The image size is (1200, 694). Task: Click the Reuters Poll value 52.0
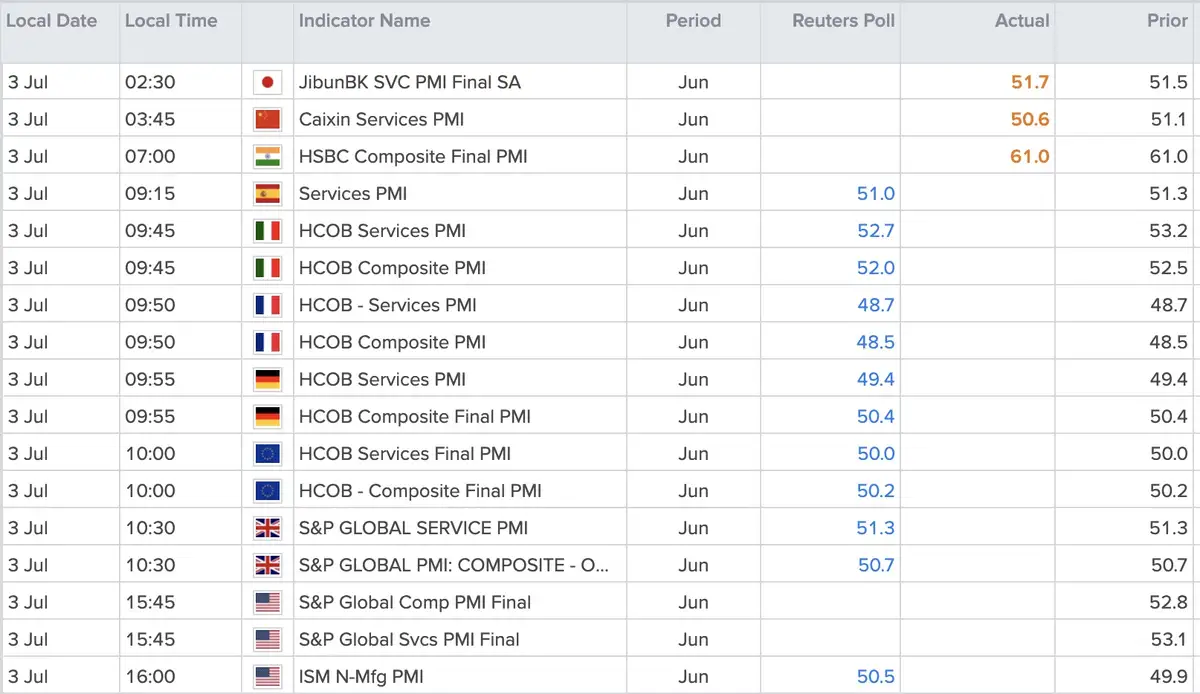point(876,268)
